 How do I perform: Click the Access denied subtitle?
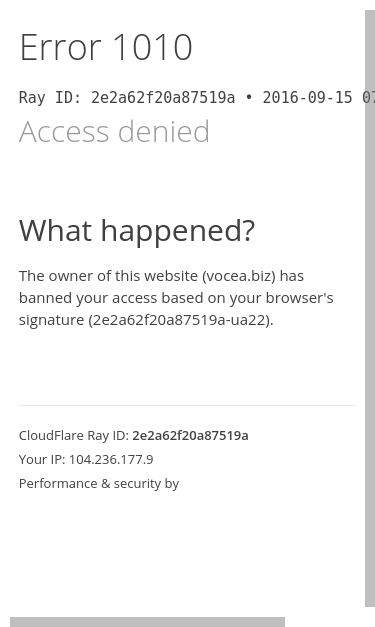114,131
